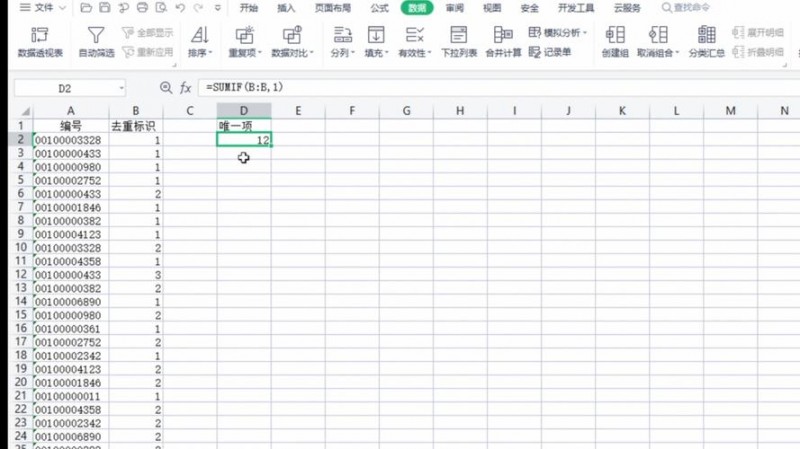Select row 12 header
Screen dimensions: 800x449
[21, 275]
